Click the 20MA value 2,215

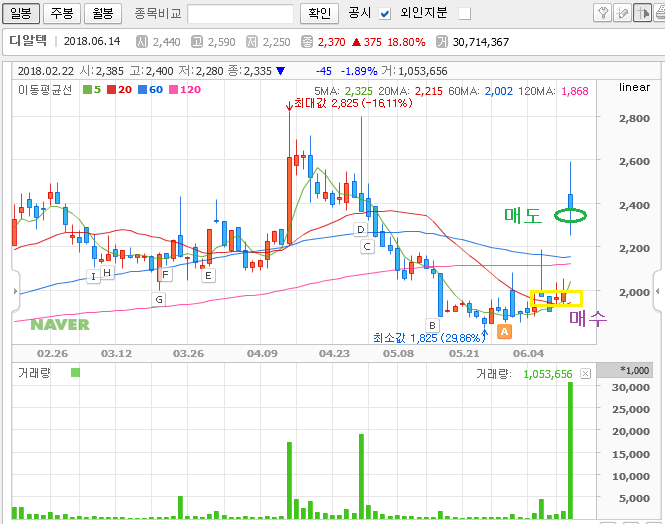click(x=428, y=91)
